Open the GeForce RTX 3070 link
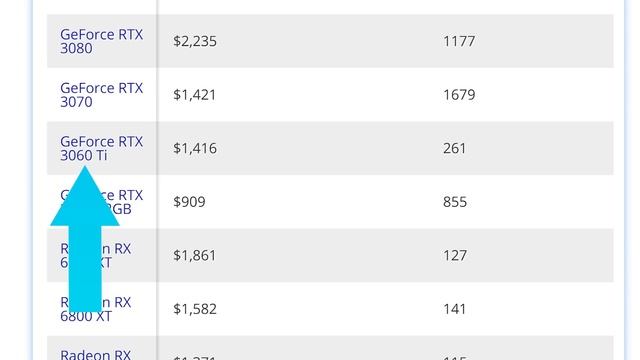This screenshot has width=640, height=360. tap(102, 95)
